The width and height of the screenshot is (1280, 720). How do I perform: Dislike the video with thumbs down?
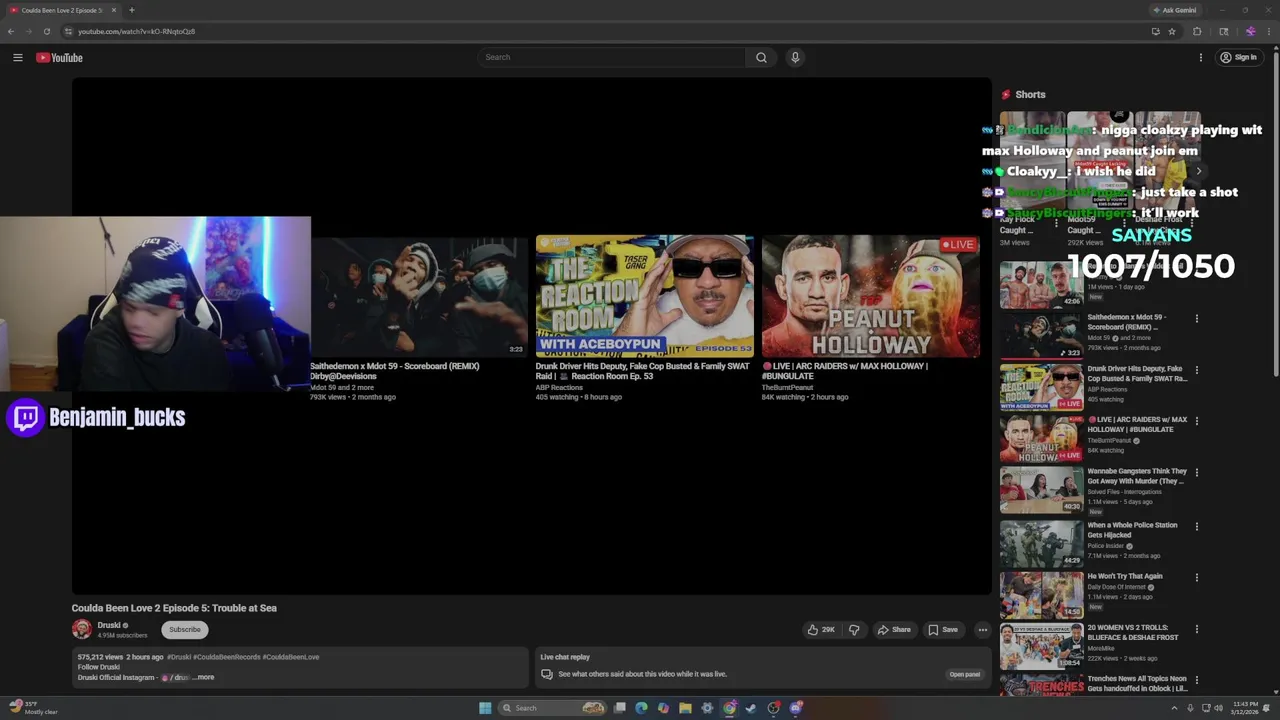point(854,630)
